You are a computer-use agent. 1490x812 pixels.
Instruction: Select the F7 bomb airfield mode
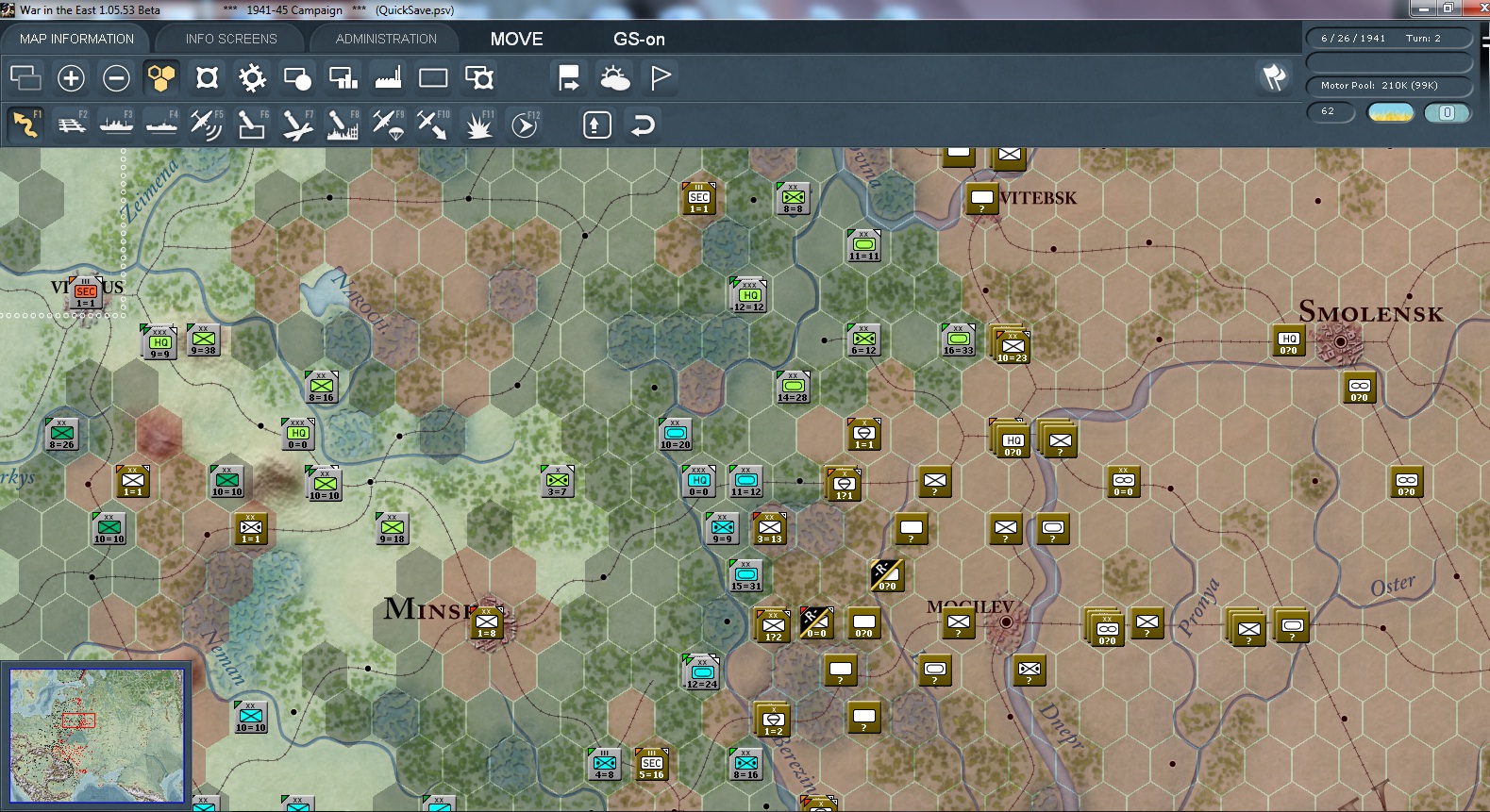[x=297, y=124]
